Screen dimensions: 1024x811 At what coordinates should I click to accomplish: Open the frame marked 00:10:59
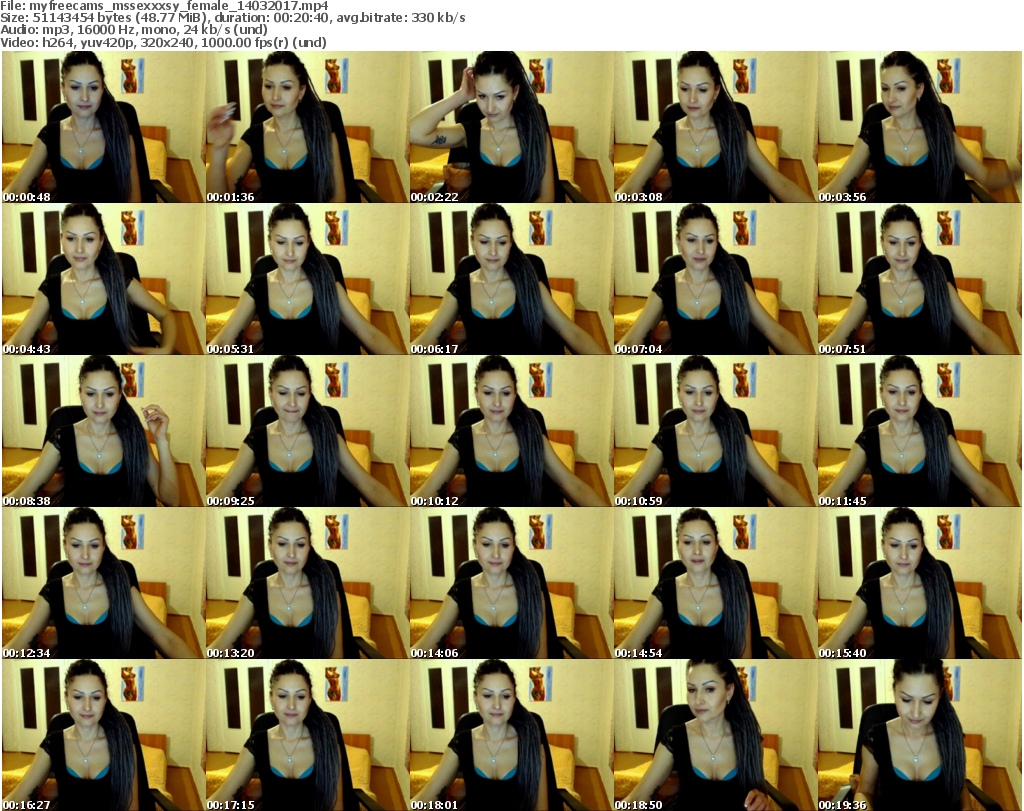(715, 431)
